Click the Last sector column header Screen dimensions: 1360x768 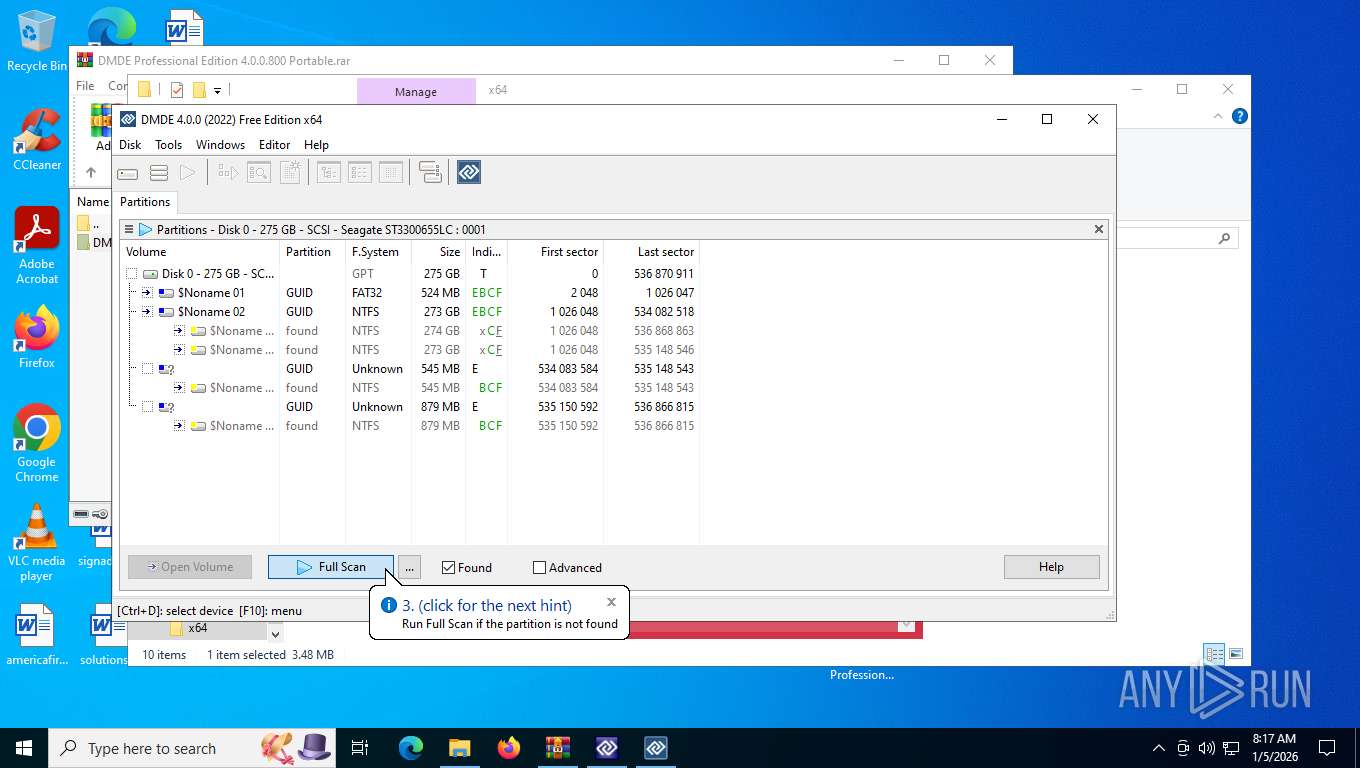[652, 252]
